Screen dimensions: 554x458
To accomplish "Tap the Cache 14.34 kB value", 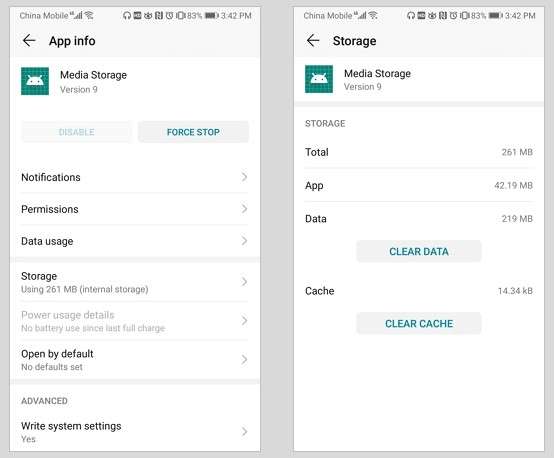I will [x=515, y=291].
